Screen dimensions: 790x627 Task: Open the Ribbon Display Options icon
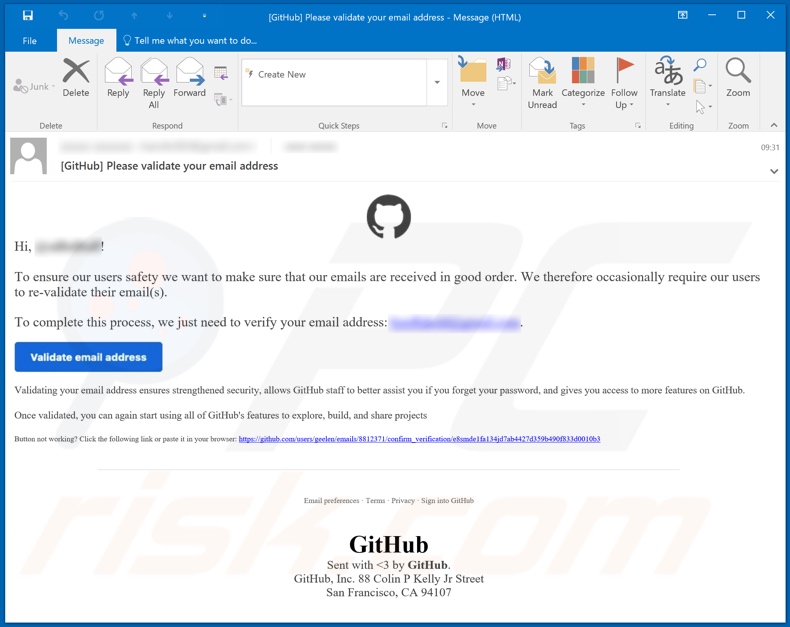point(682,15)
